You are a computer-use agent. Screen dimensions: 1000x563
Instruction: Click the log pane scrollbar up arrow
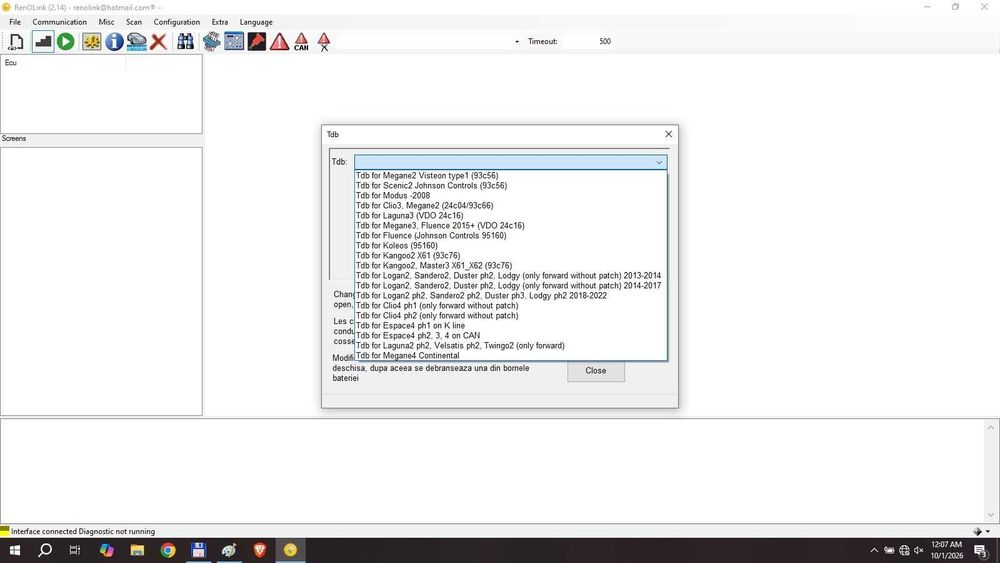pyautogui.click(x=990, y=427)
